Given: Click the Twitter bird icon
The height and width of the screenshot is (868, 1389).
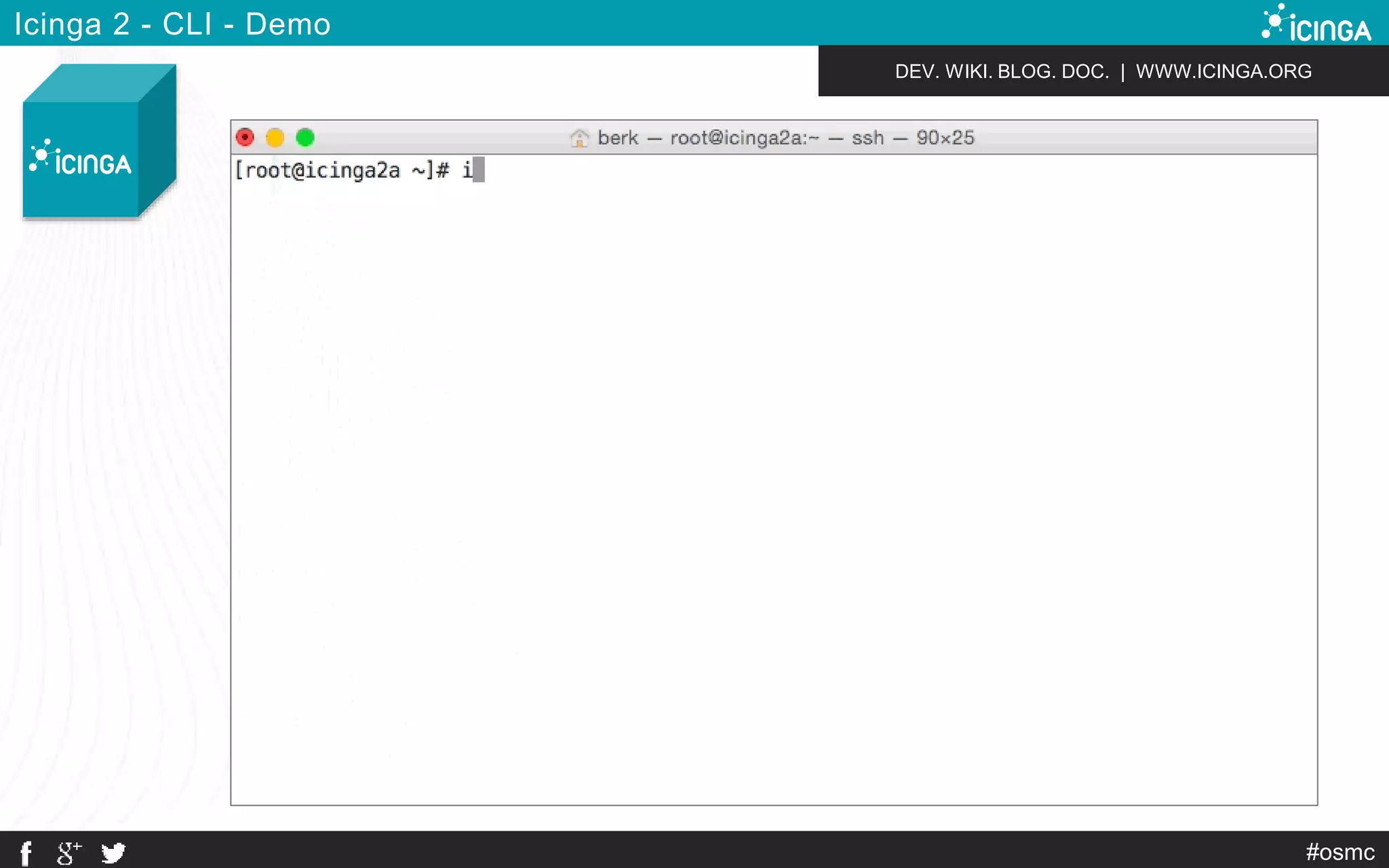Looking at the screenshot, I should pos(113,852).
